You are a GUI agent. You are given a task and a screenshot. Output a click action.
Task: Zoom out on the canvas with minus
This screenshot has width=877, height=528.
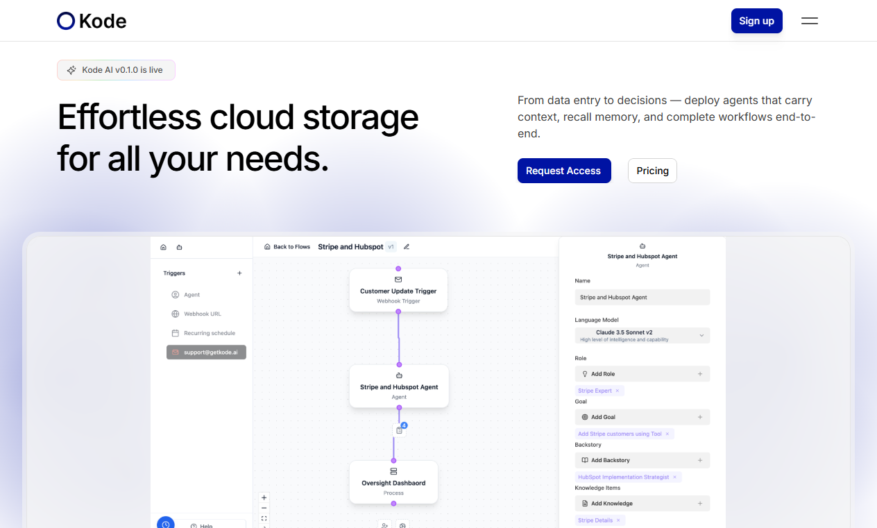[264, 508]
